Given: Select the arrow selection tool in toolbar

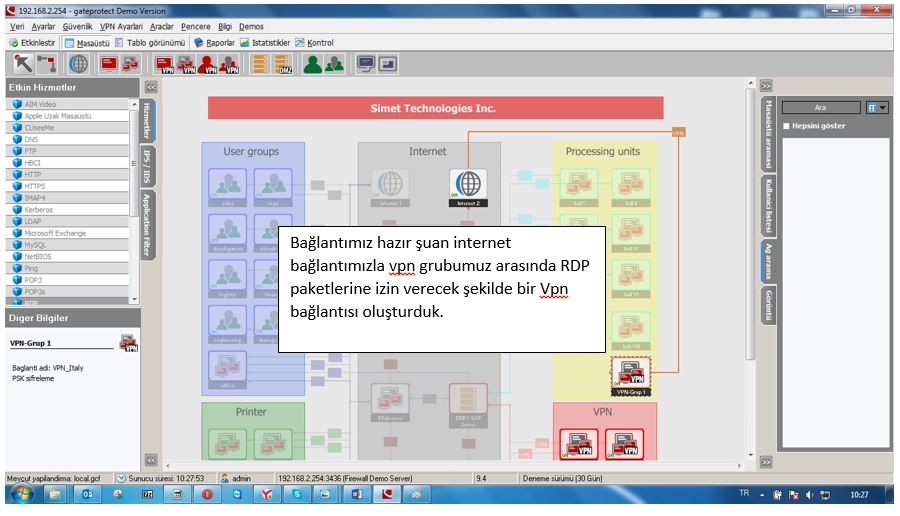Looking at the screenshot, I should coord(22,64).
